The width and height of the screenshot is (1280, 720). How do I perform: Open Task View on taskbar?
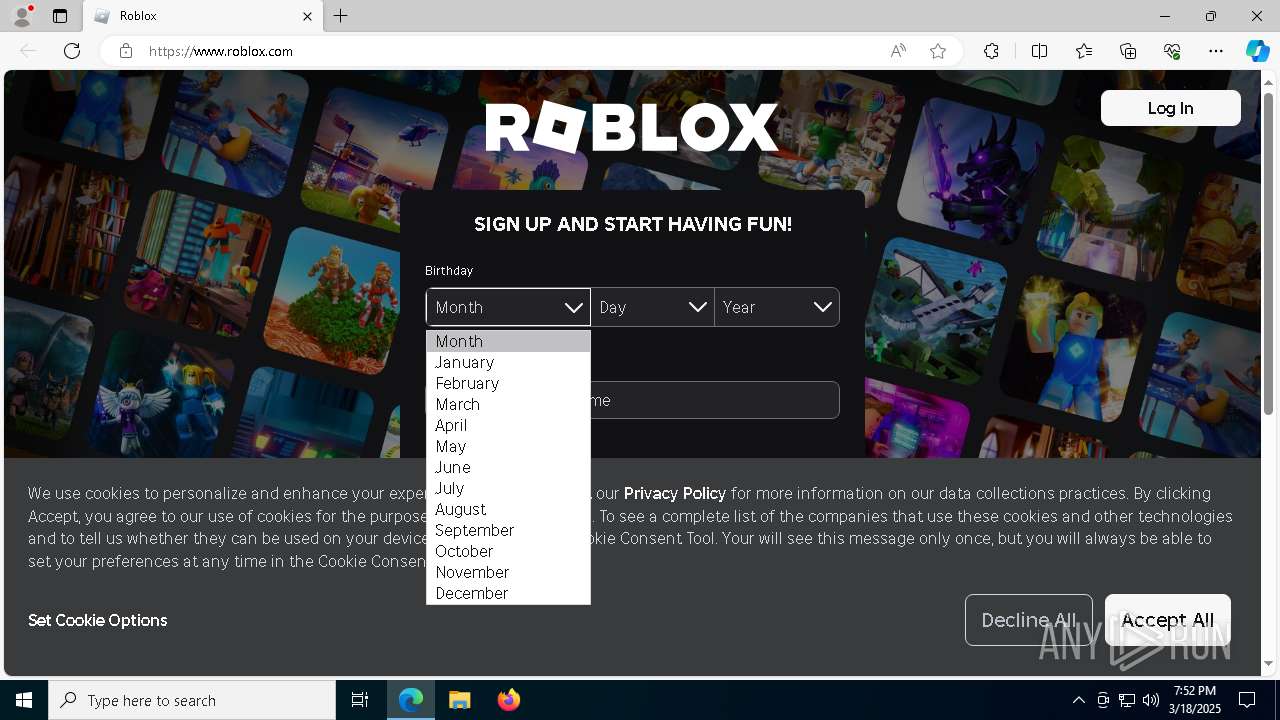(360, 700)
